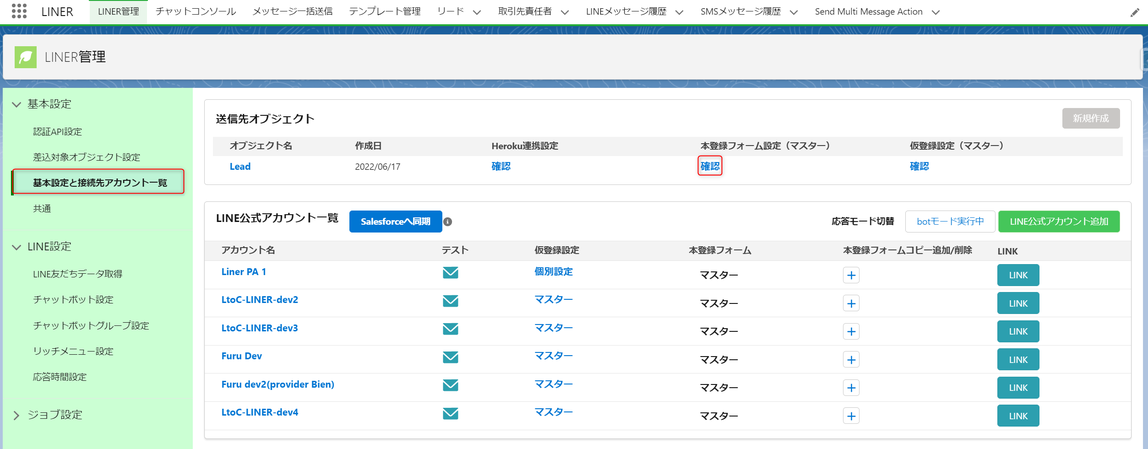Open the App Launcher grid icon
Viewport: 1148px width, 449px height.
click(x=20, y=12)
